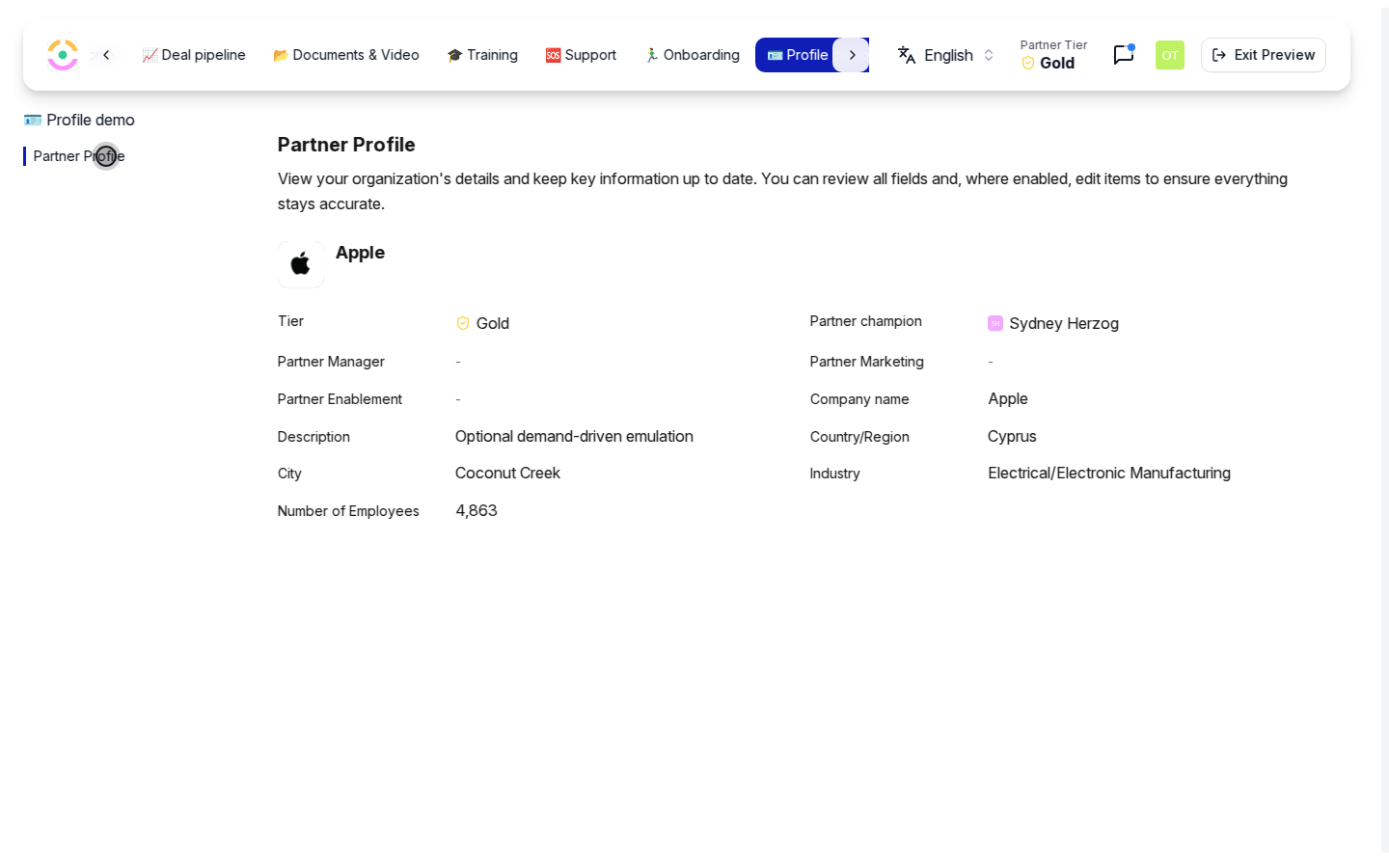This screenshot has height=868, width=1389.
Task: Click the description value Optional demand-driven emulation
Action: pos(574,436)
